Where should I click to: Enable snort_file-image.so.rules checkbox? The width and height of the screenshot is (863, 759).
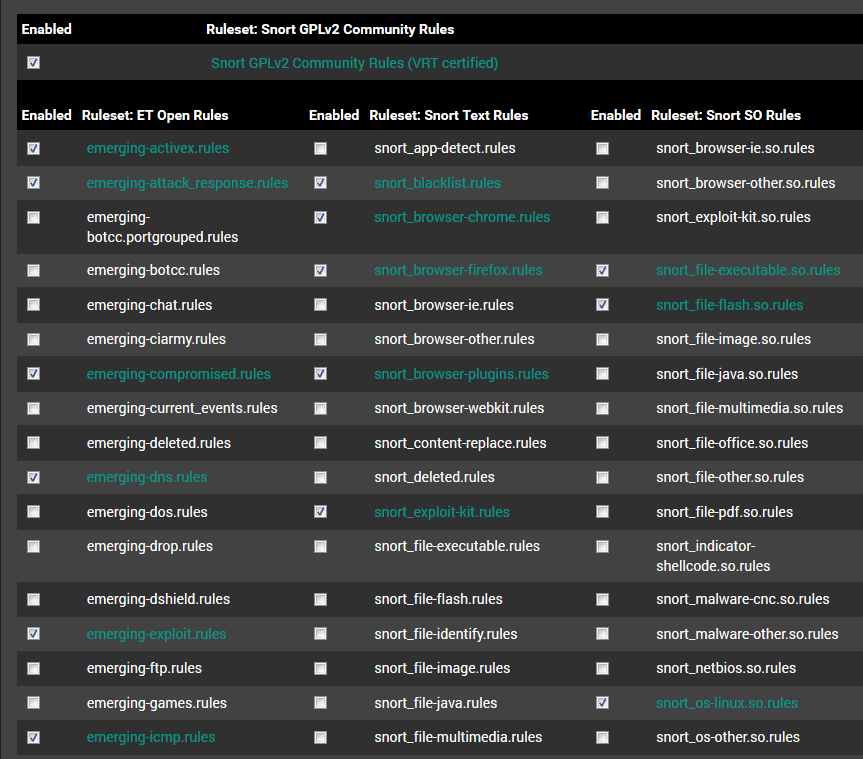click(603, 340)
